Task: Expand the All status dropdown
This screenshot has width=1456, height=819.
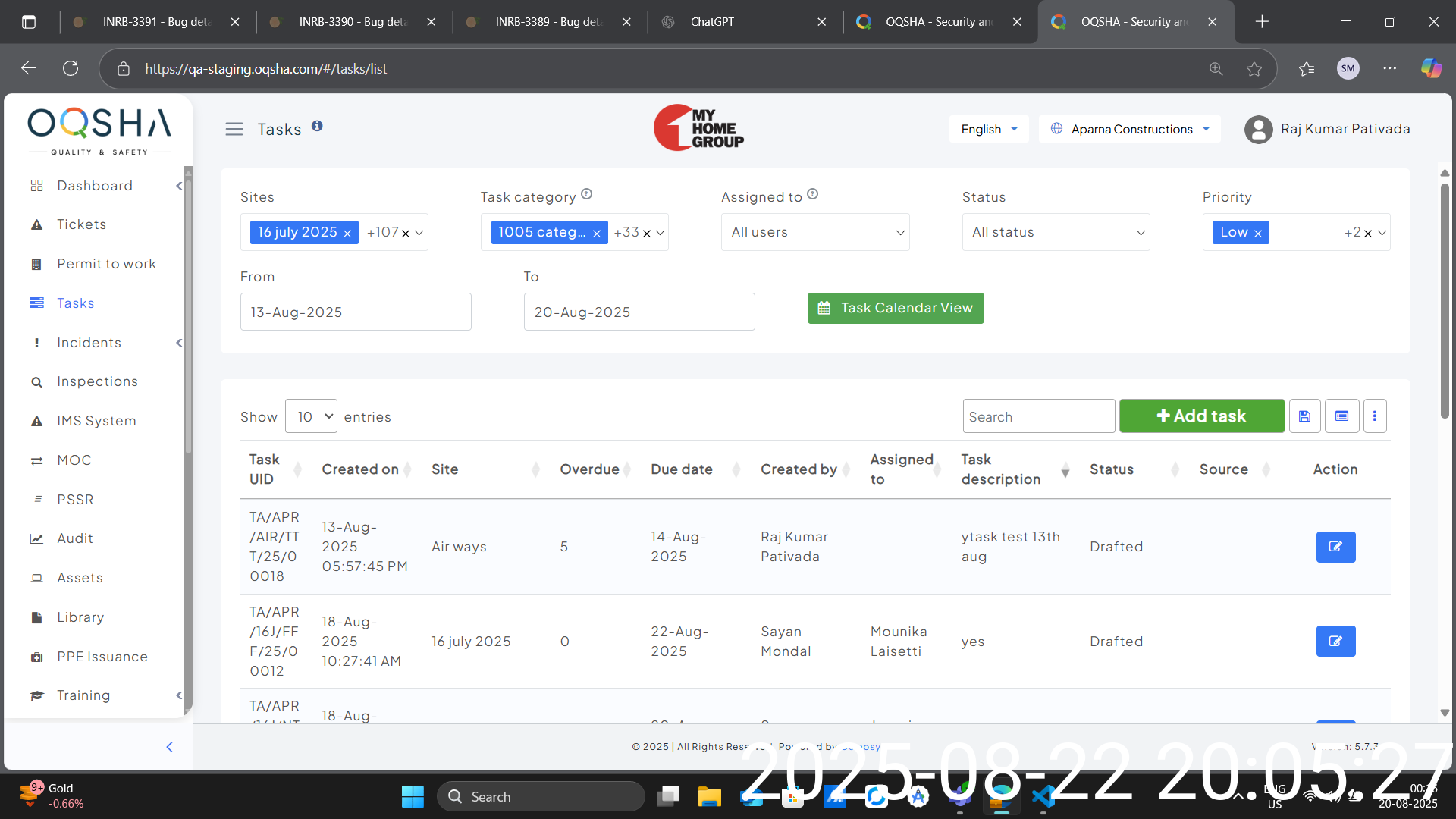Action: 1056,233
